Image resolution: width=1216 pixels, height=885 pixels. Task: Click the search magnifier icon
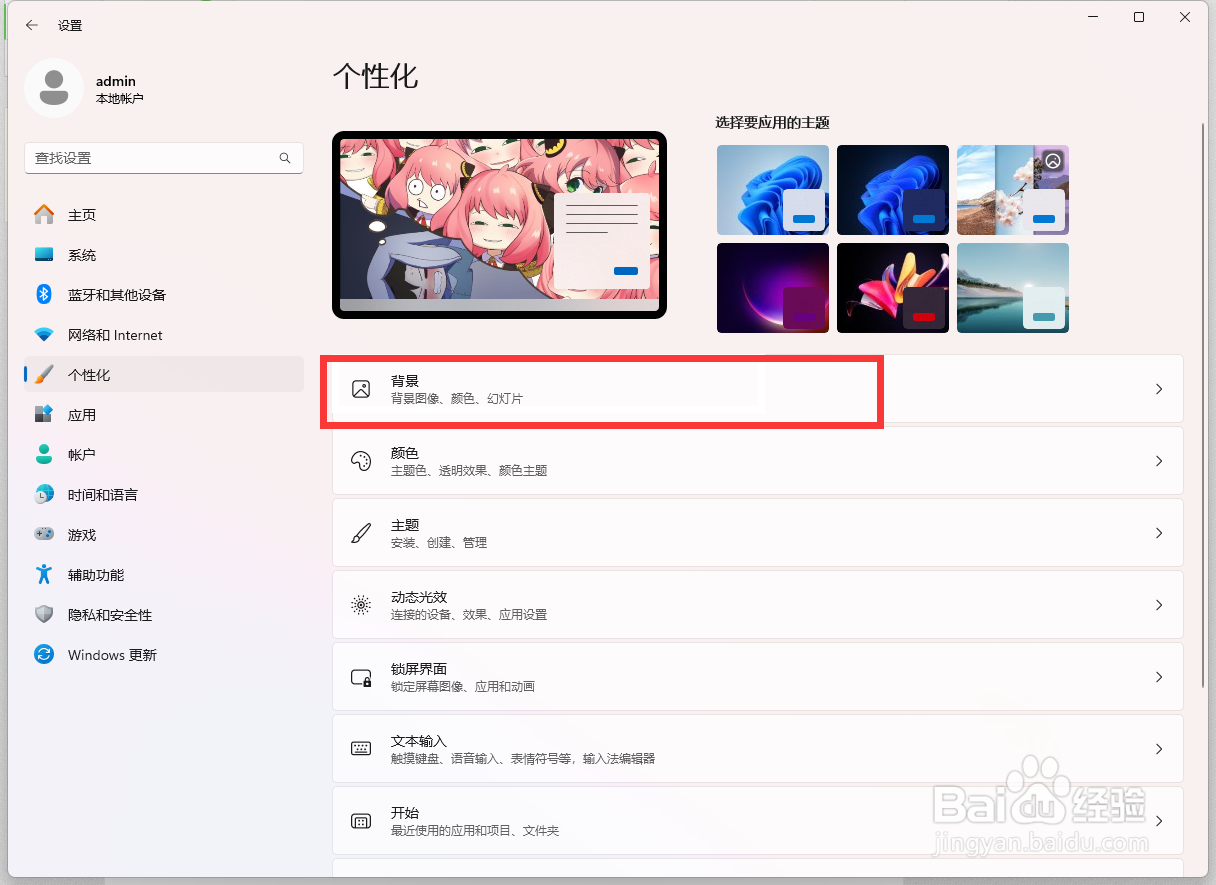pyautogui.click(x=285, y=158)
